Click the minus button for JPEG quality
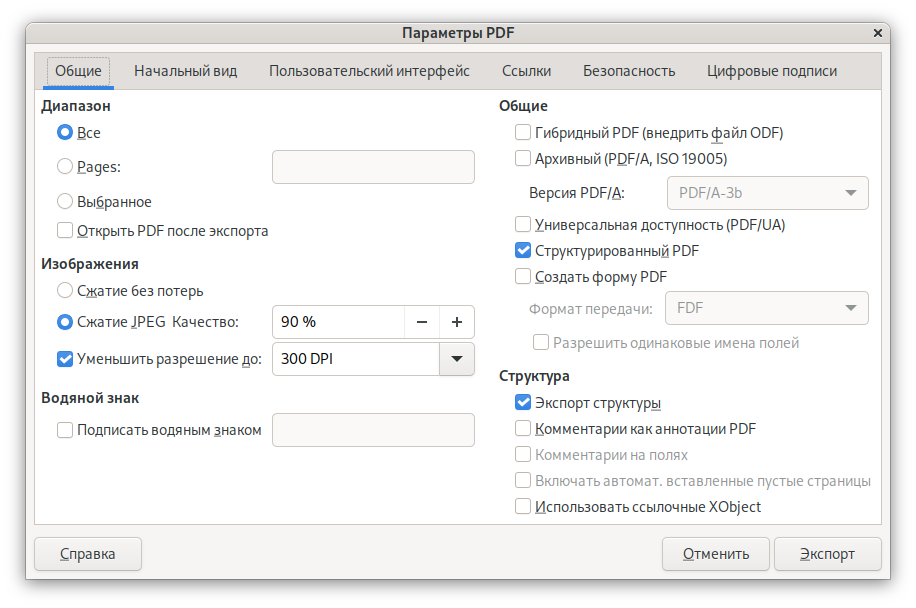Screen dimensions: 916x608 [421, 322]
